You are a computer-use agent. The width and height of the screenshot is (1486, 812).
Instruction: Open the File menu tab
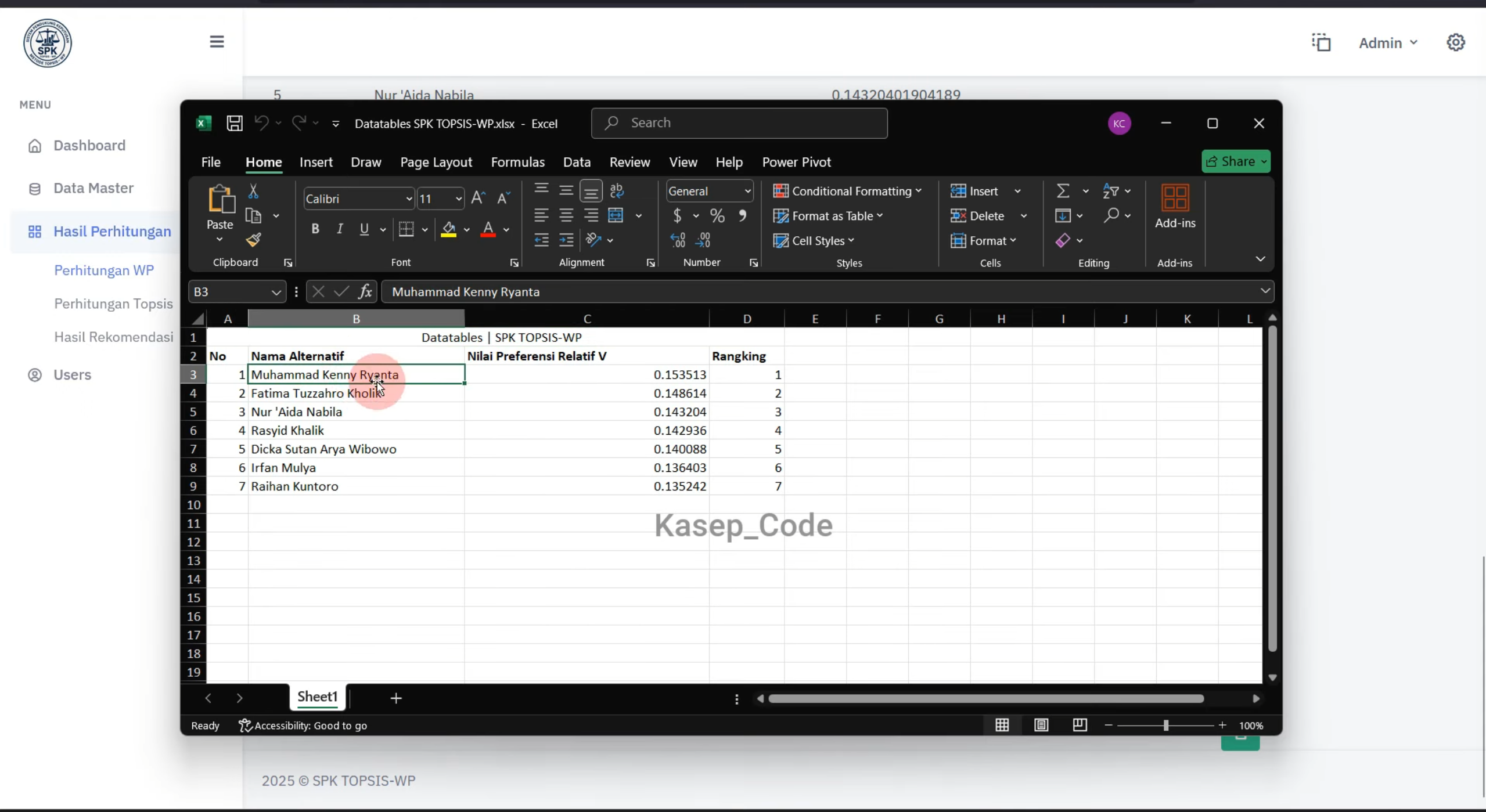pyautogui.click(x=211, y=162)
